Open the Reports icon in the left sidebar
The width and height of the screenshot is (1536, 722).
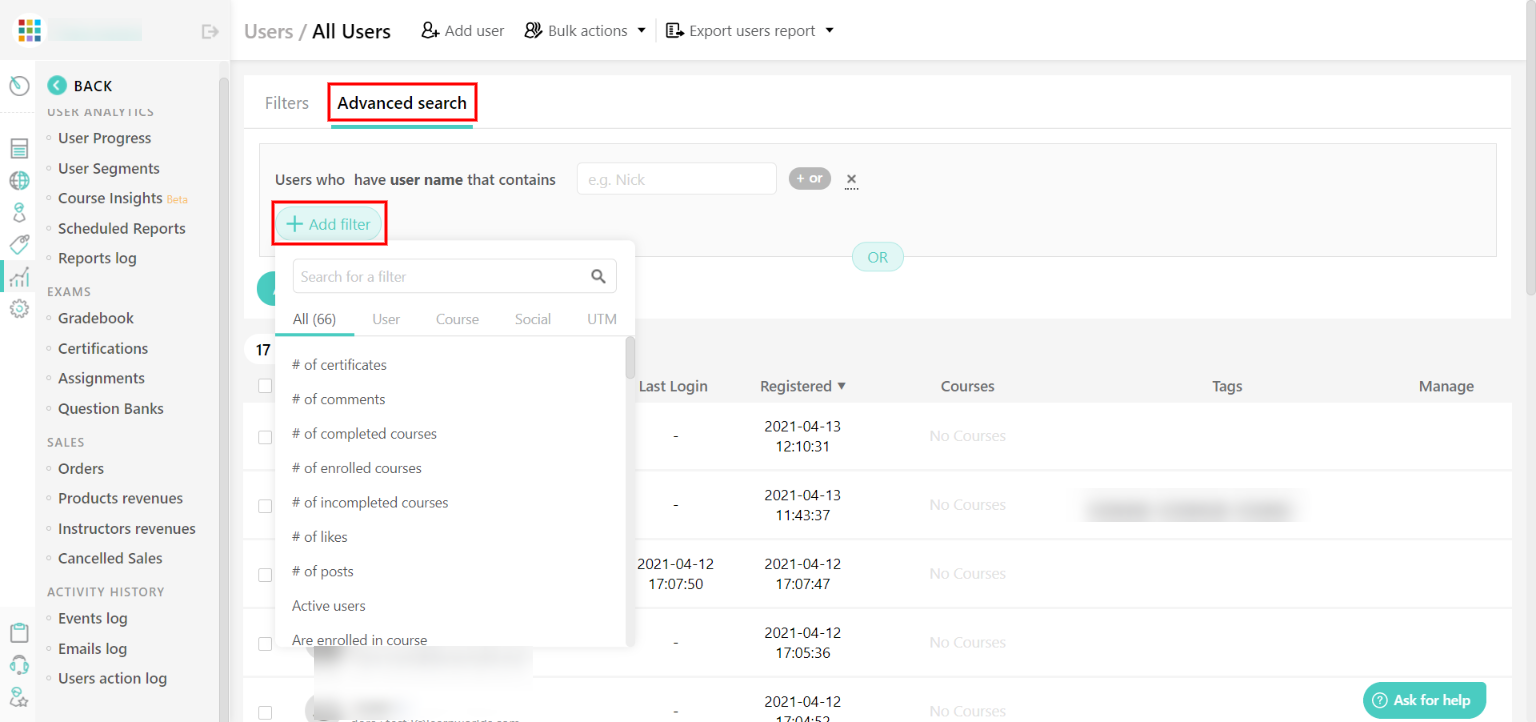point(18,147)
